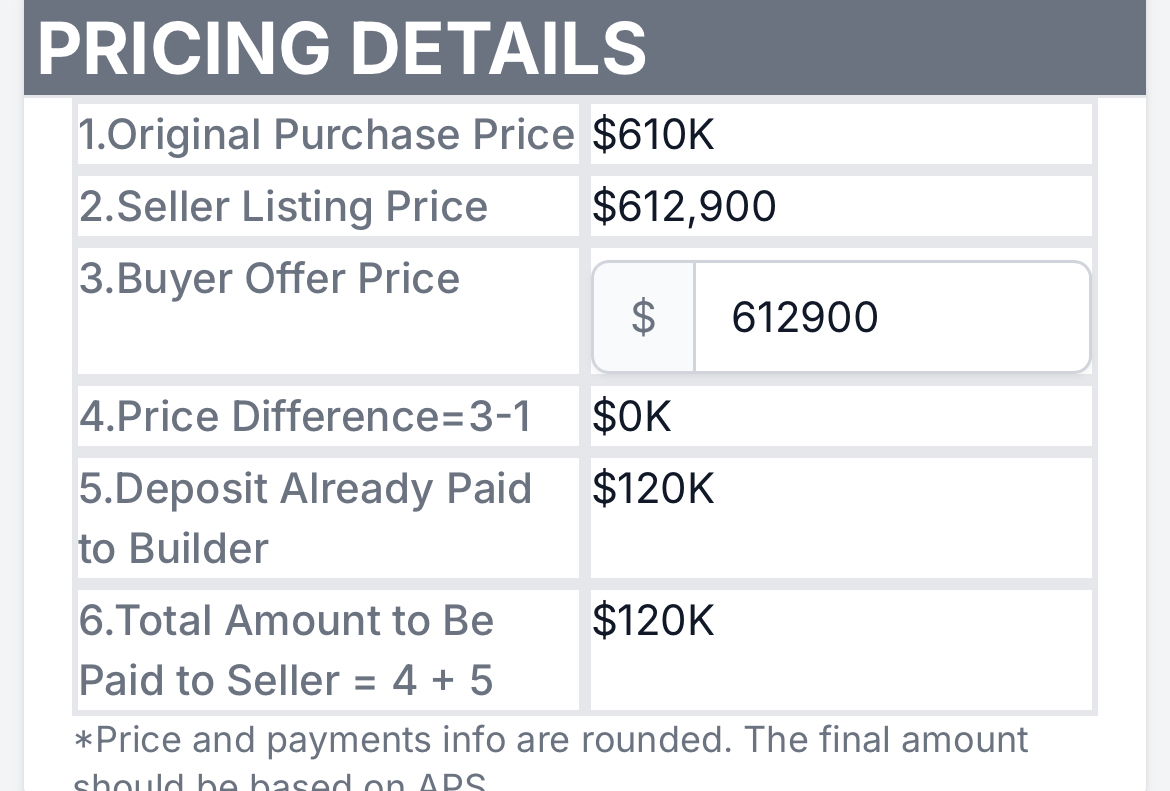Click empty area right of offer amount
The image size is (1170, 791).
(x=985, y=316)
